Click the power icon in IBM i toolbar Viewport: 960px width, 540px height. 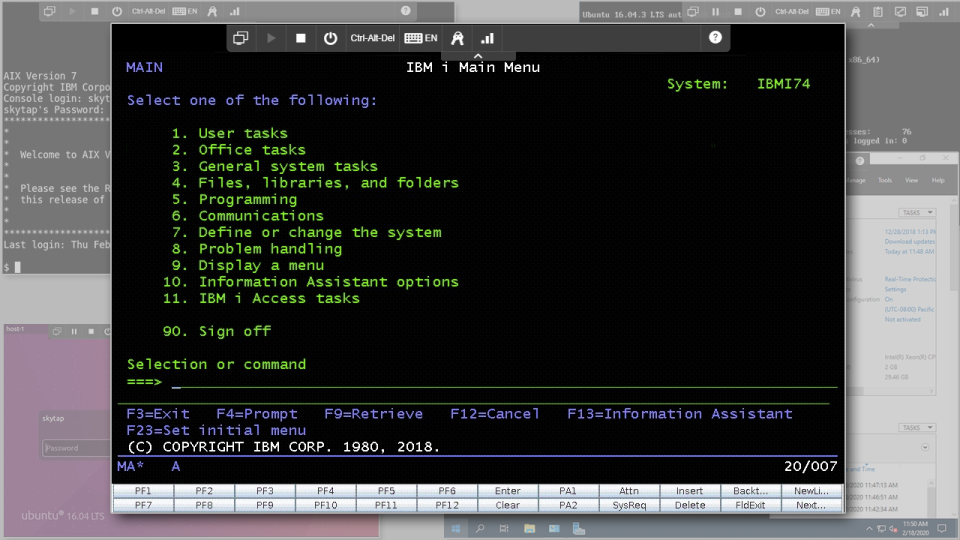331,38
